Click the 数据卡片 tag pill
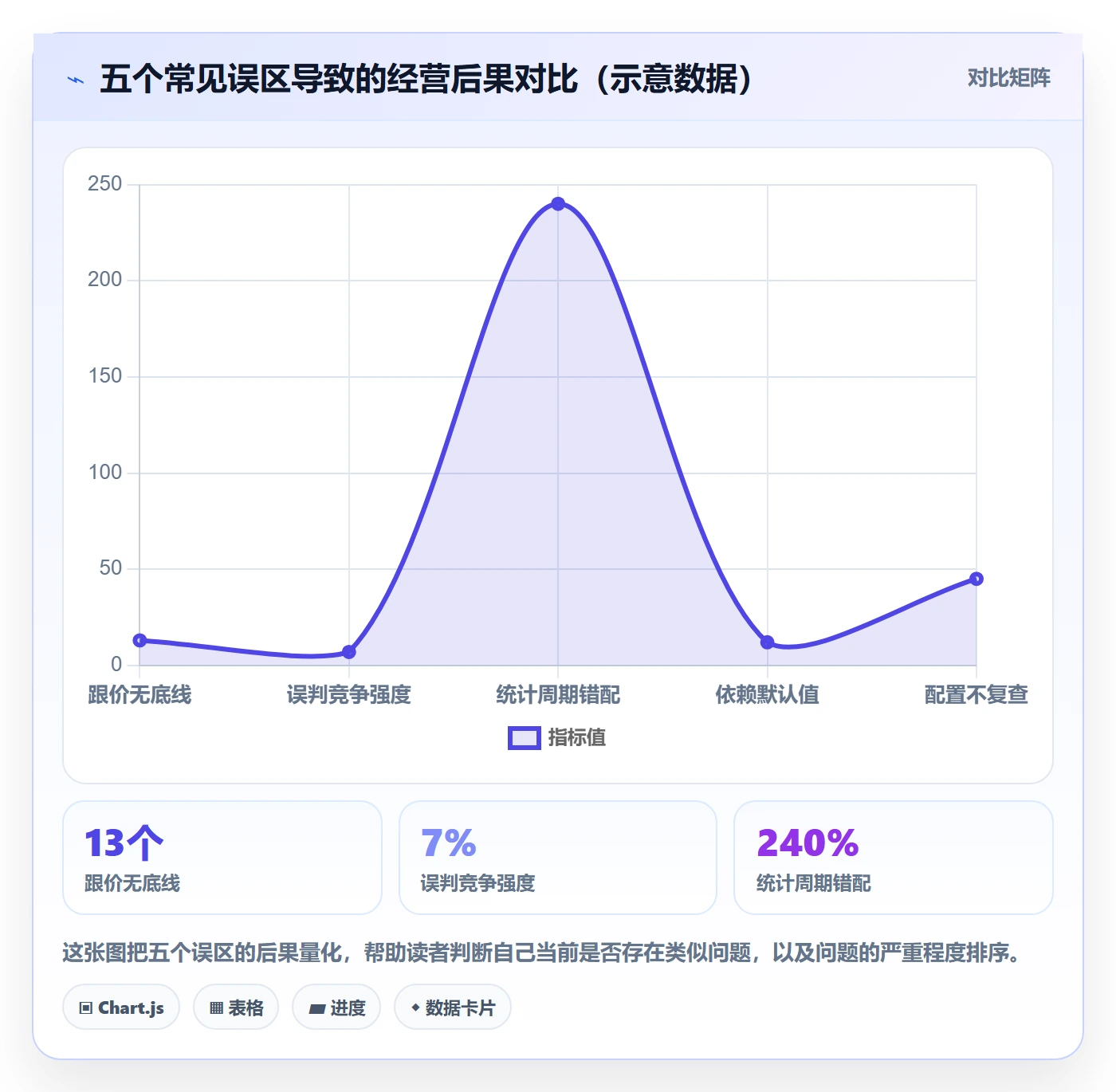This screenshot has width=1116, height=1092. pyautogui.click(x=453, y=1008)
